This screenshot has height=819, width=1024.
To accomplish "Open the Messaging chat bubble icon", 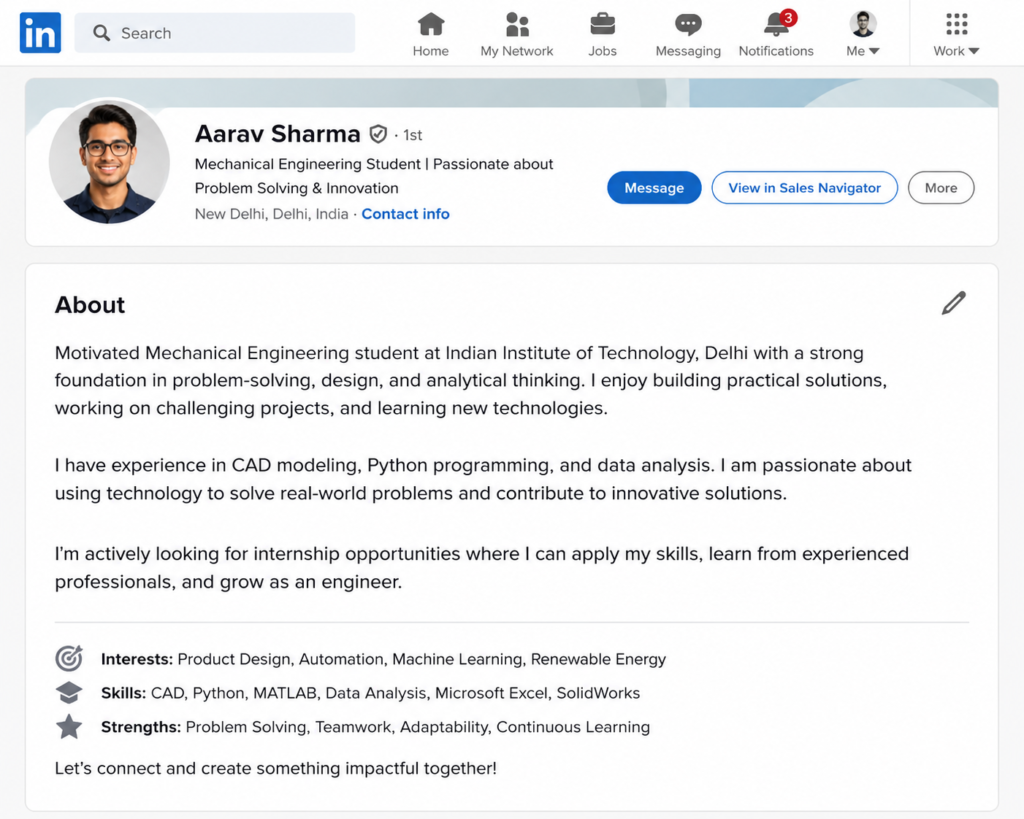I will [x=688, y=24].
